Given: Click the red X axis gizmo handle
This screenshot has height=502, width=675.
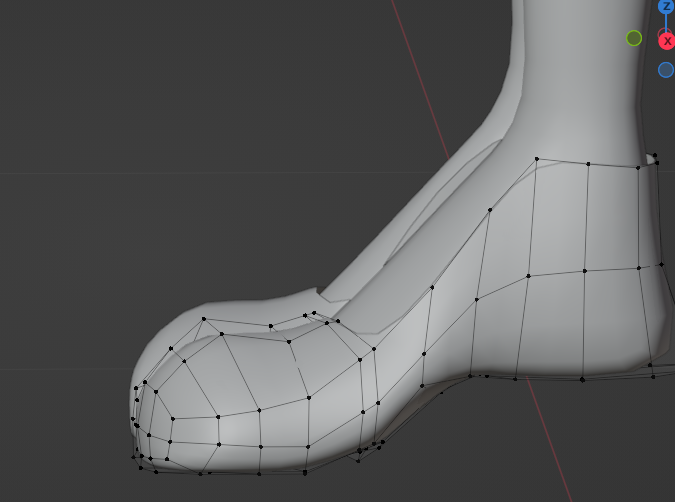Looking at the screenshot, I should 667,41.
